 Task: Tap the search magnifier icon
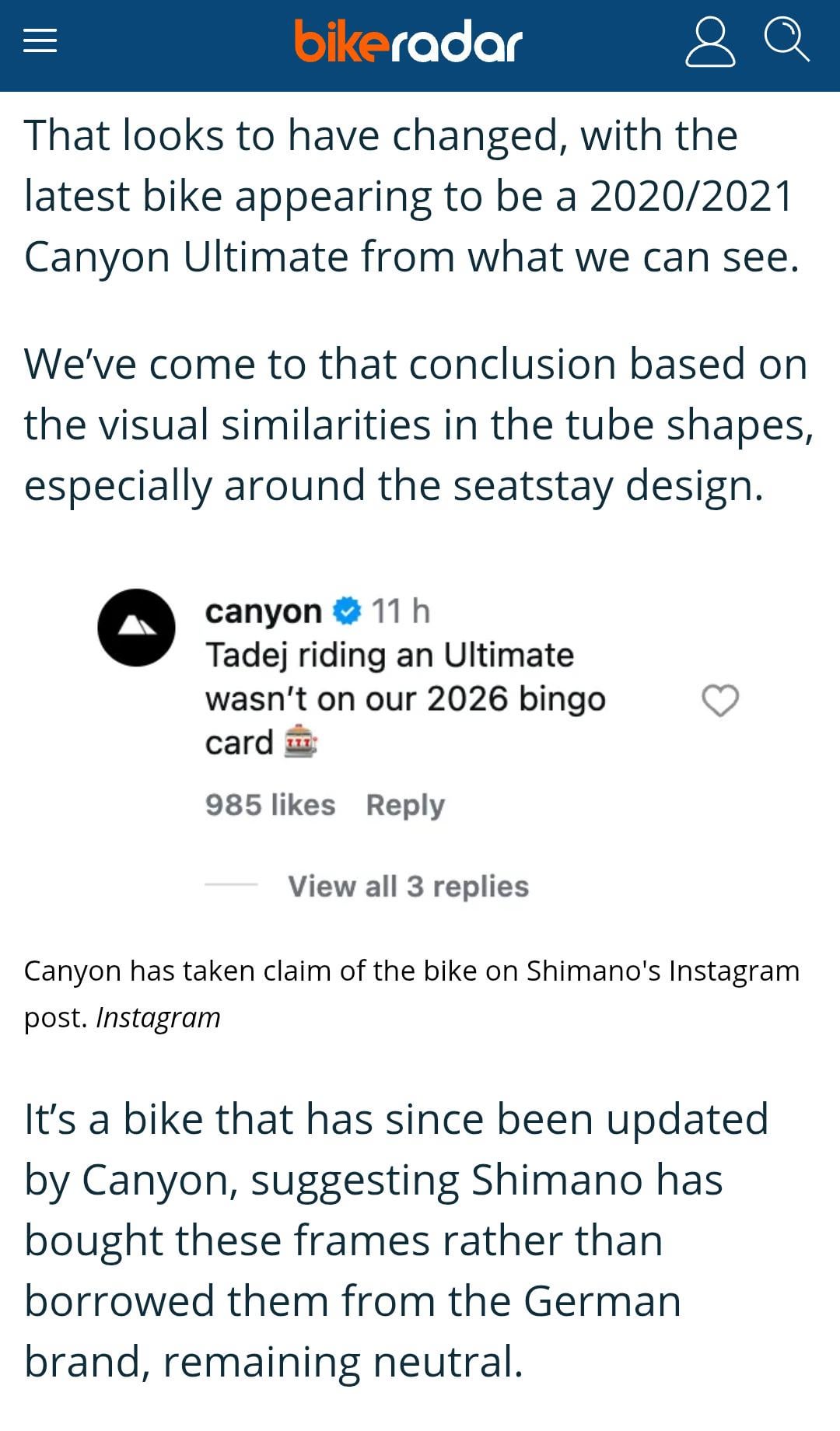[786, 39]
